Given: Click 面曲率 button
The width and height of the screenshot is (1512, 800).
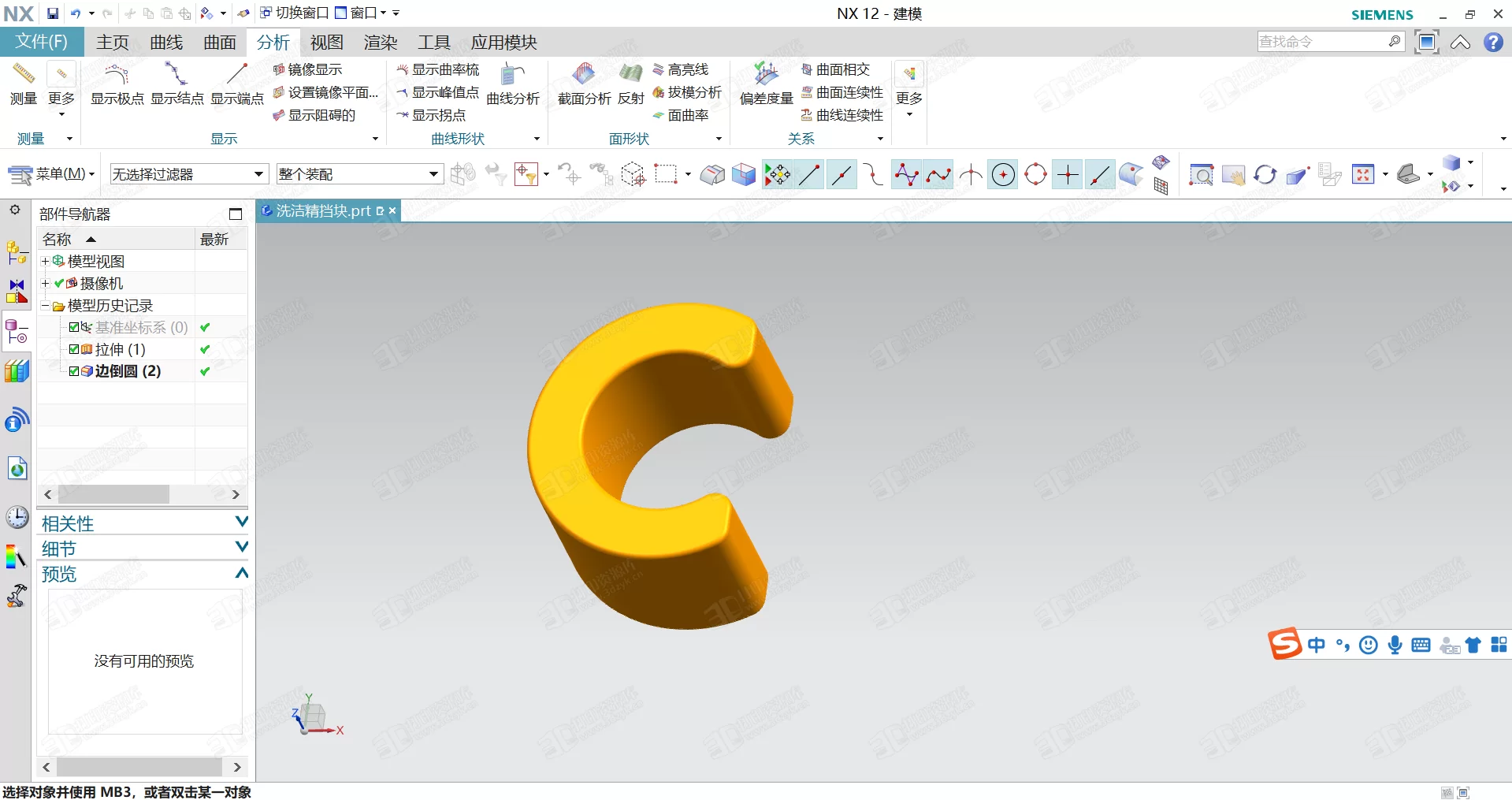Looking at the screenshot, I should click(x=681, y=115).
